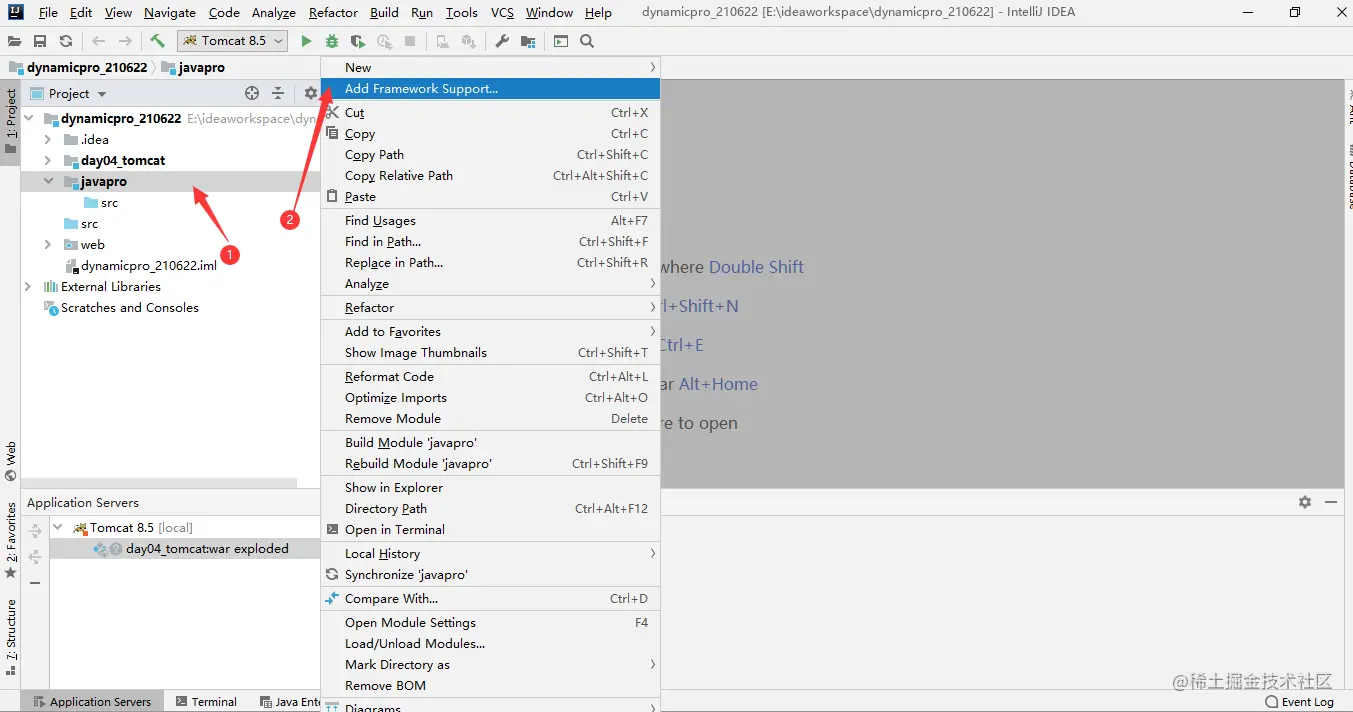The width and height of the screenshot is (1353, 712).
Task: Choose Find Usages in context menu
Action: tap(490, 220)
